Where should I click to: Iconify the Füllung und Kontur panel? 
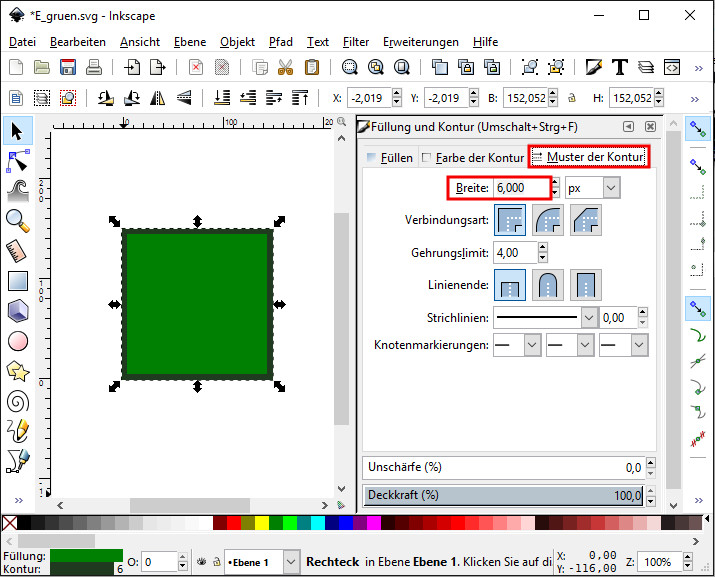pos(628,126)
